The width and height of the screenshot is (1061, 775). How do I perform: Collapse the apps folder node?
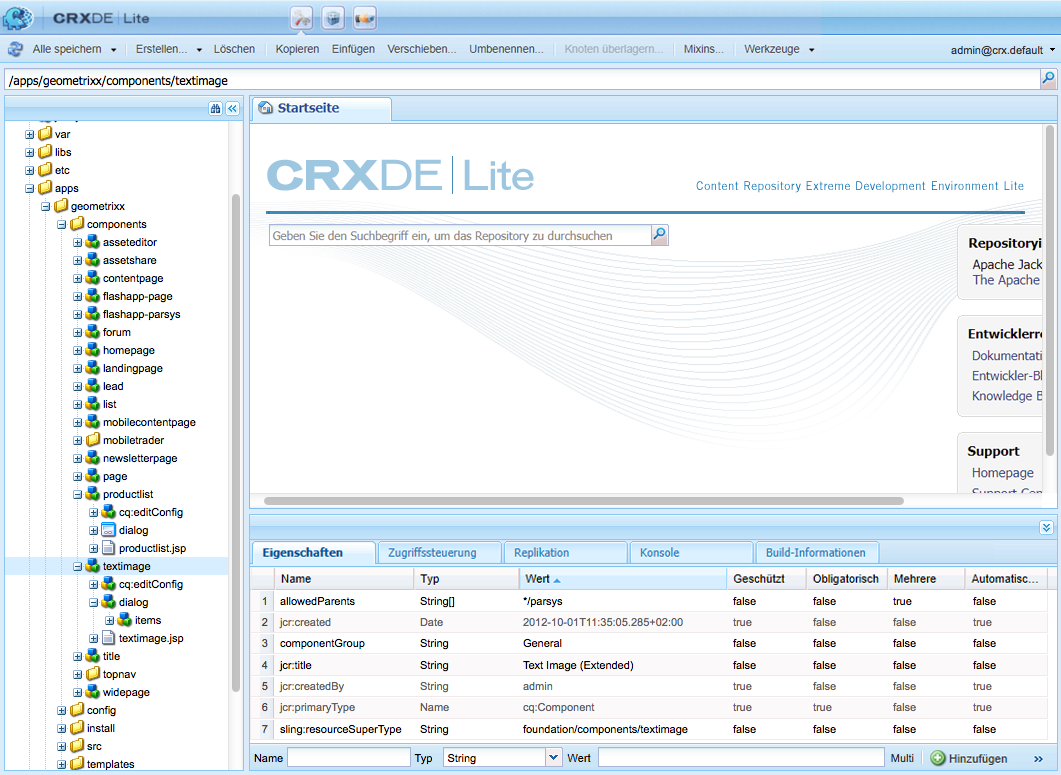(30, 188)
